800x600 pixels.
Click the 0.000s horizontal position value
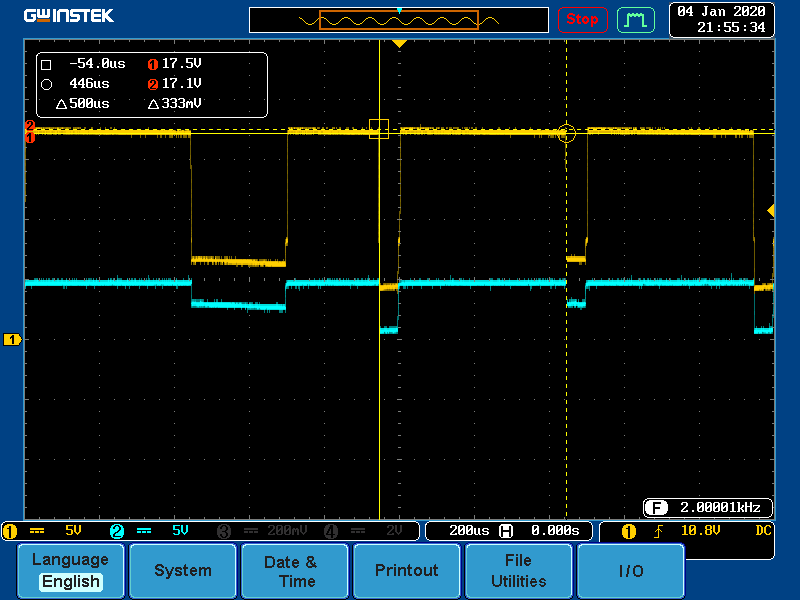(x=555, y=531)
